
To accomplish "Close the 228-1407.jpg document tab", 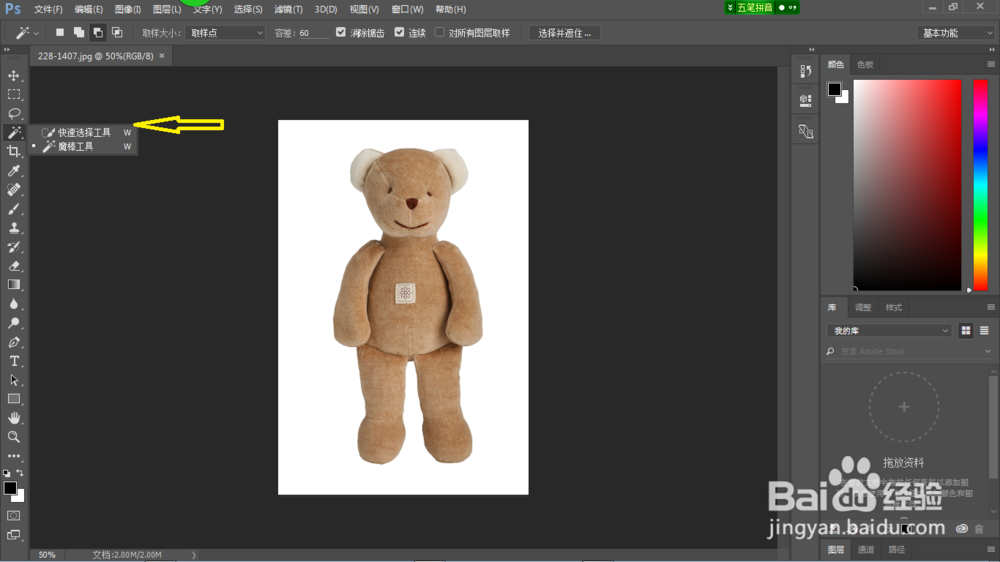I will point(162,56).
